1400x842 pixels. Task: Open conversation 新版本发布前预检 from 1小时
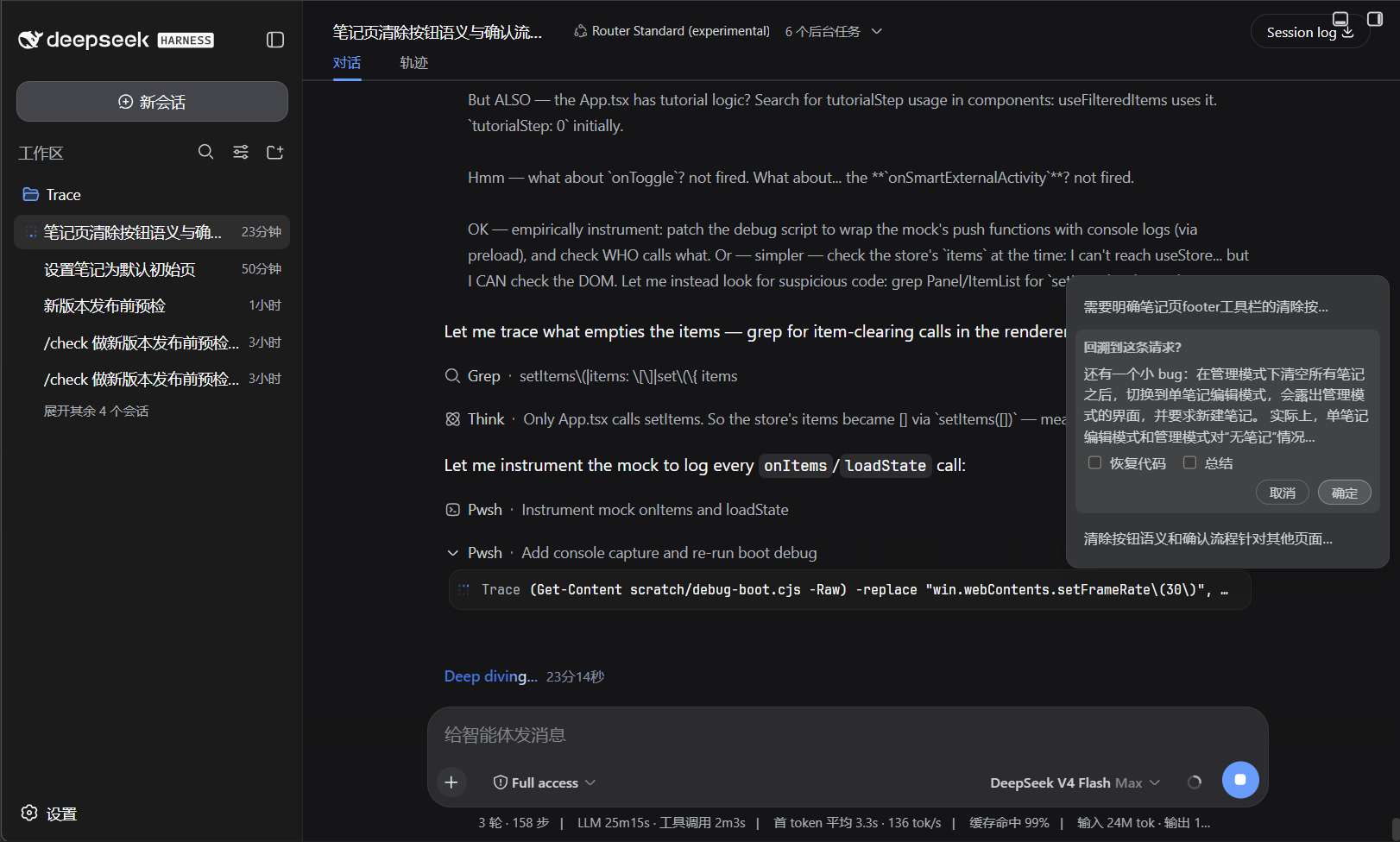(x=152, y=305)
